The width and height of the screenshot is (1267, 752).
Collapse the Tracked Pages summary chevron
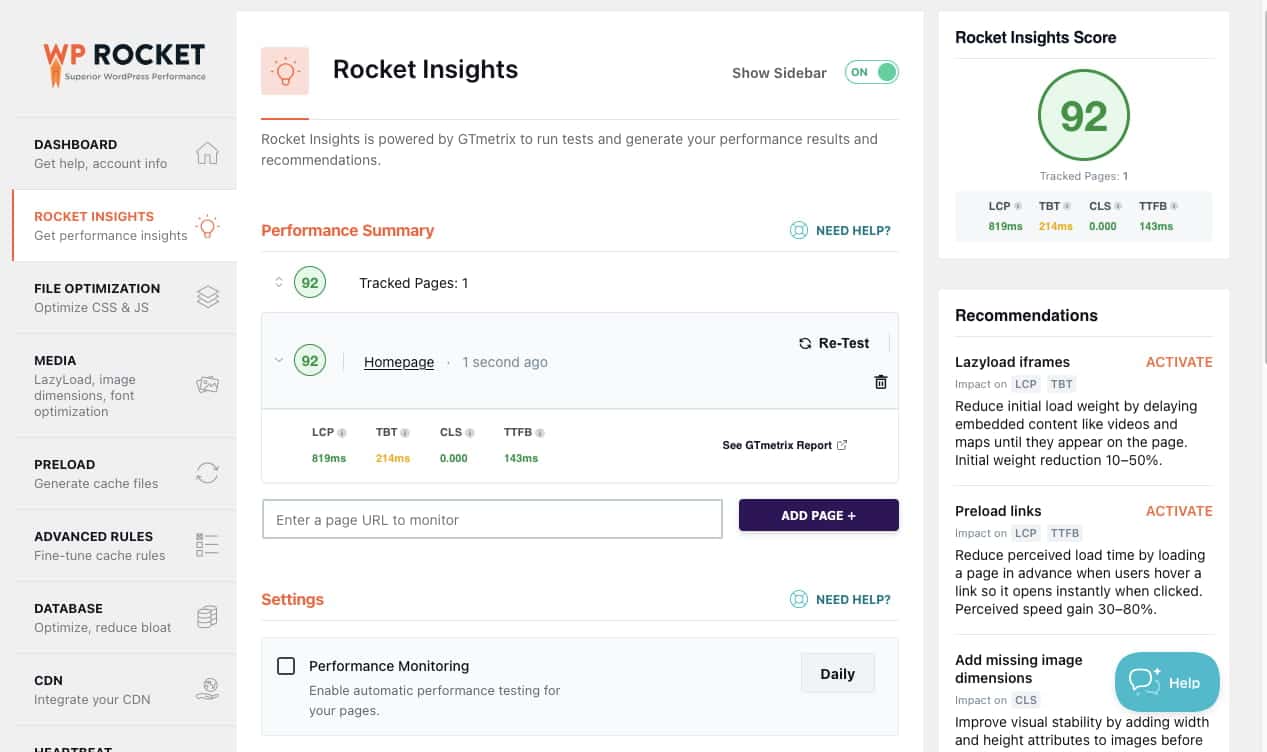click(279, 283)
